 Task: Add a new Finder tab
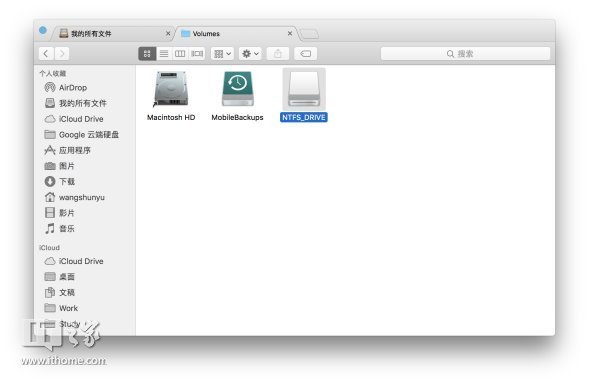tap(309, 34)
